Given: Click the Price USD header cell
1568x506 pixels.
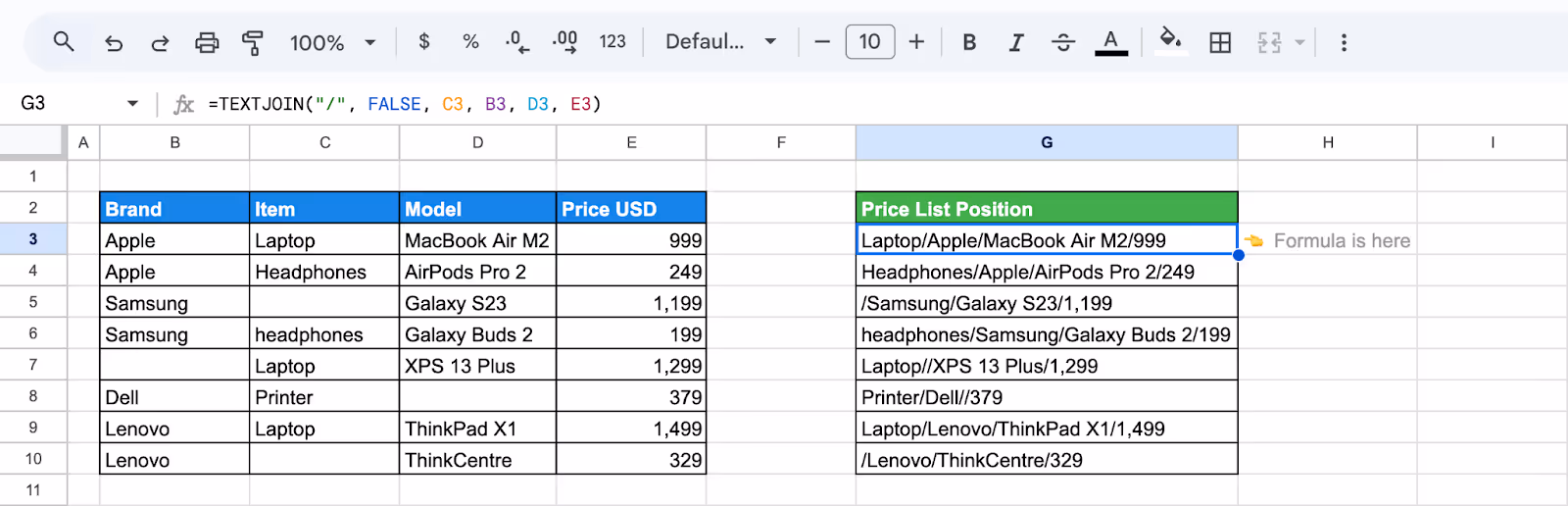Looking at the screenshot, I should coord(631,208).
